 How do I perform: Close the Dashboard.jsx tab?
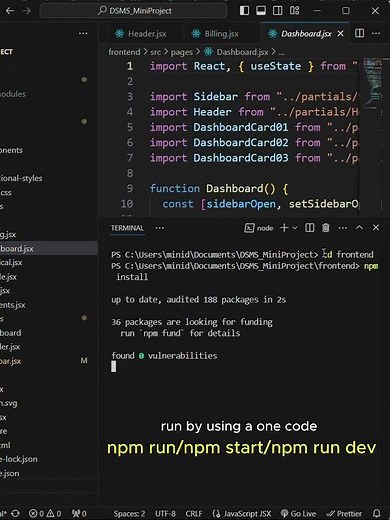(x=340, y=34)
